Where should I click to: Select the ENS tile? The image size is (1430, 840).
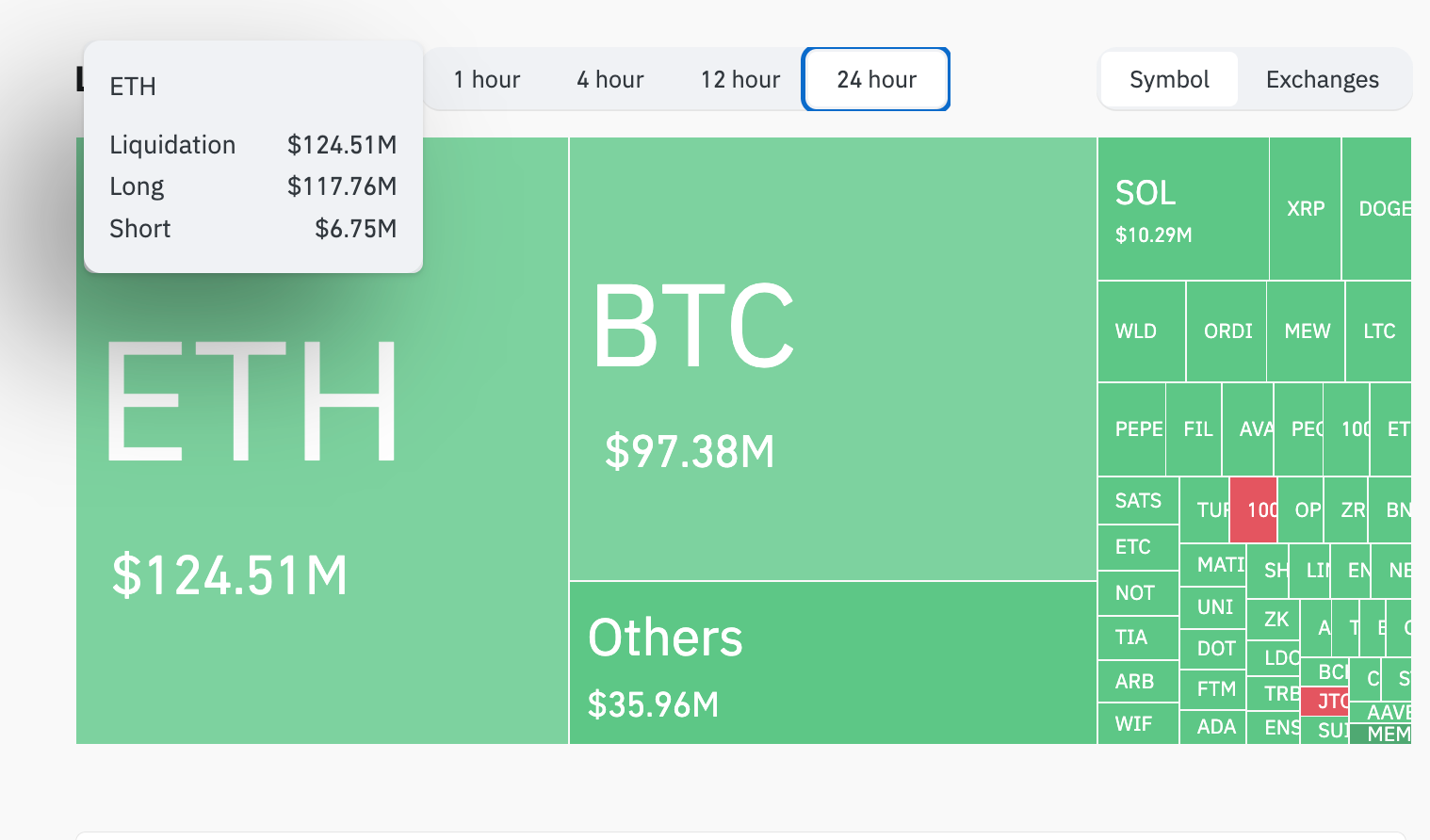coord(1274,728)
